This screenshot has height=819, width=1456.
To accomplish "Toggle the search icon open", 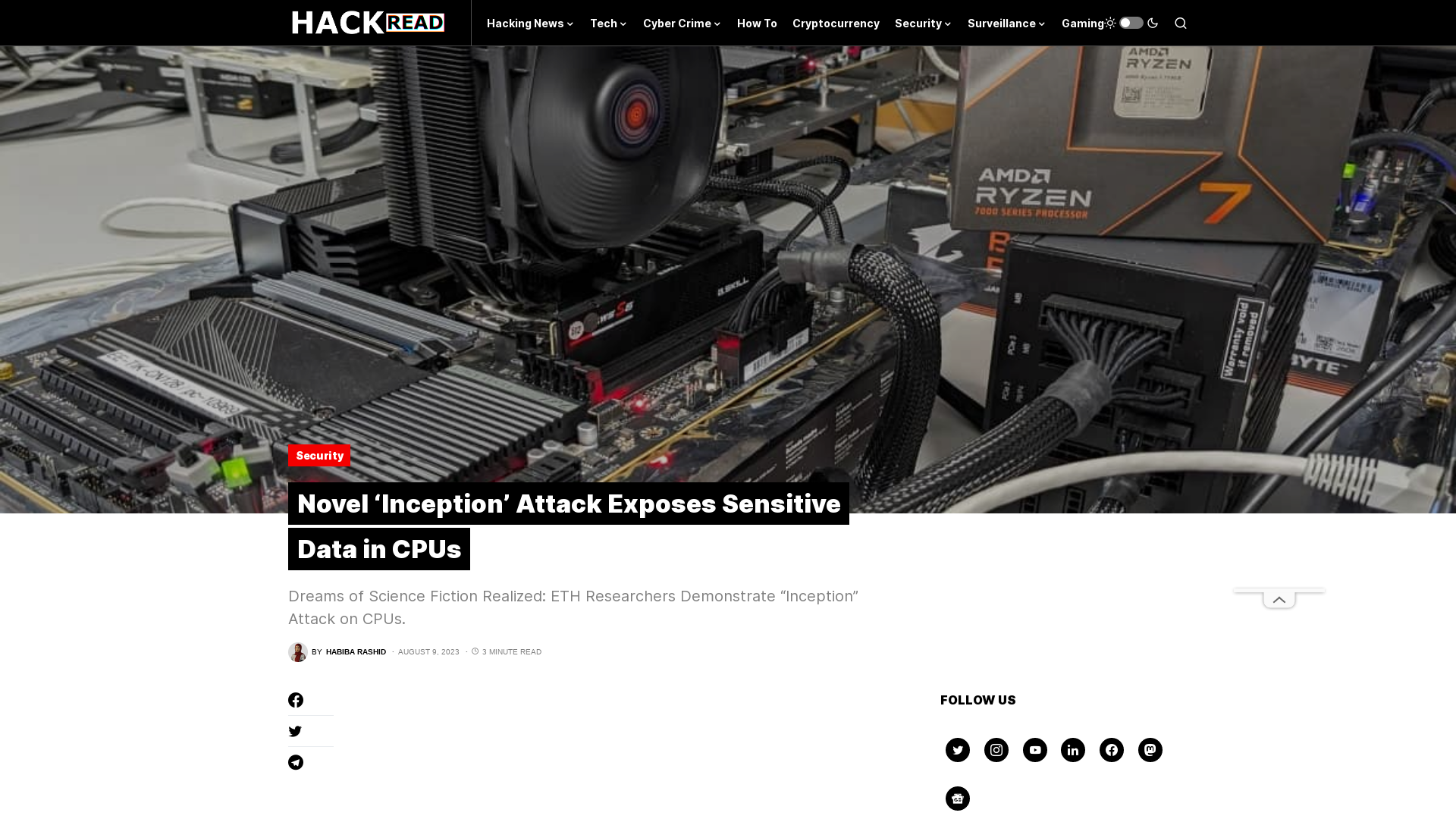I will [1181, 22].
